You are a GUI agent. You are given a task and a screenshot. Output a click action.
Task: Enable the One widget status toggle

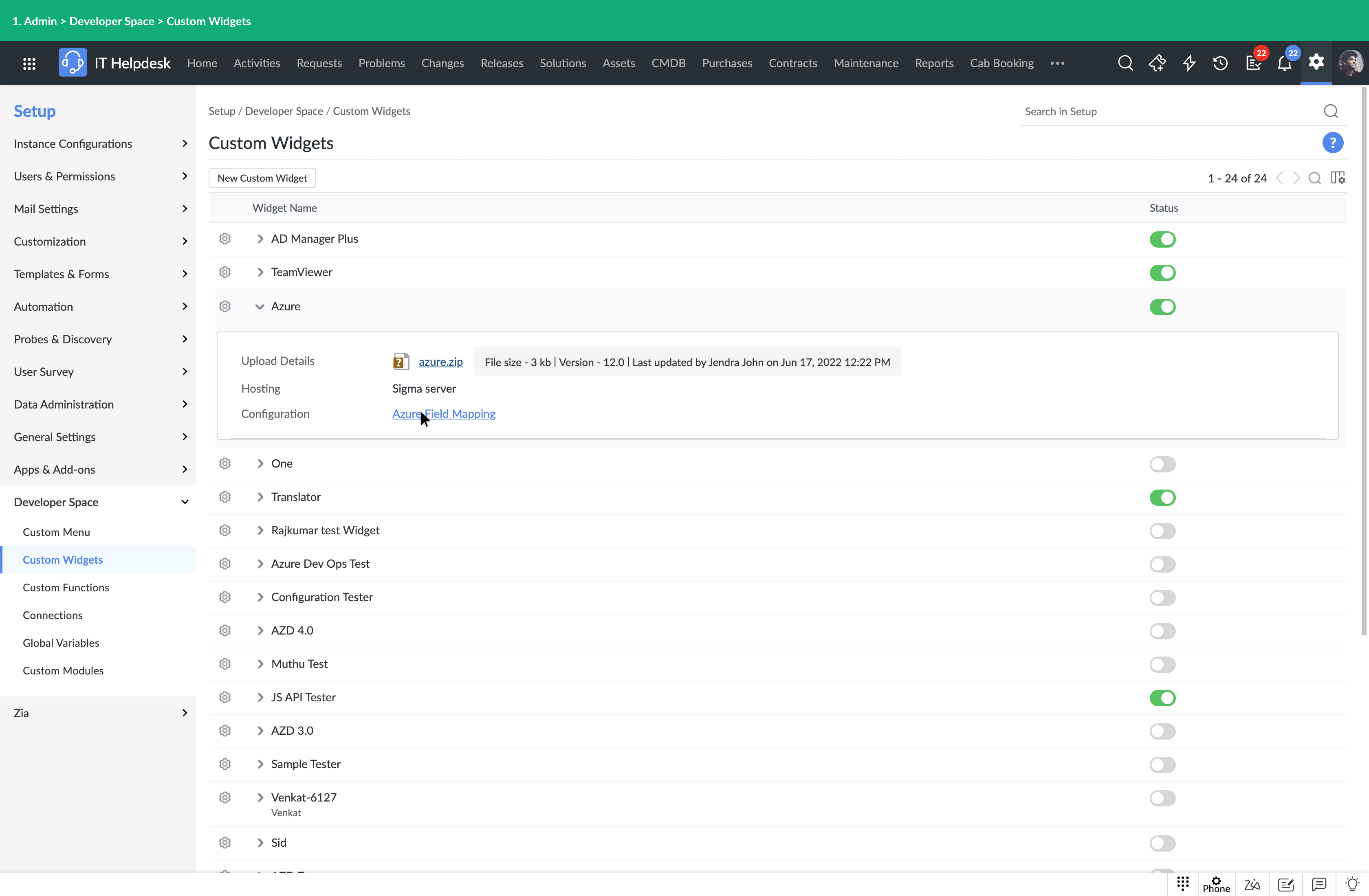(x=1162, y=464)
